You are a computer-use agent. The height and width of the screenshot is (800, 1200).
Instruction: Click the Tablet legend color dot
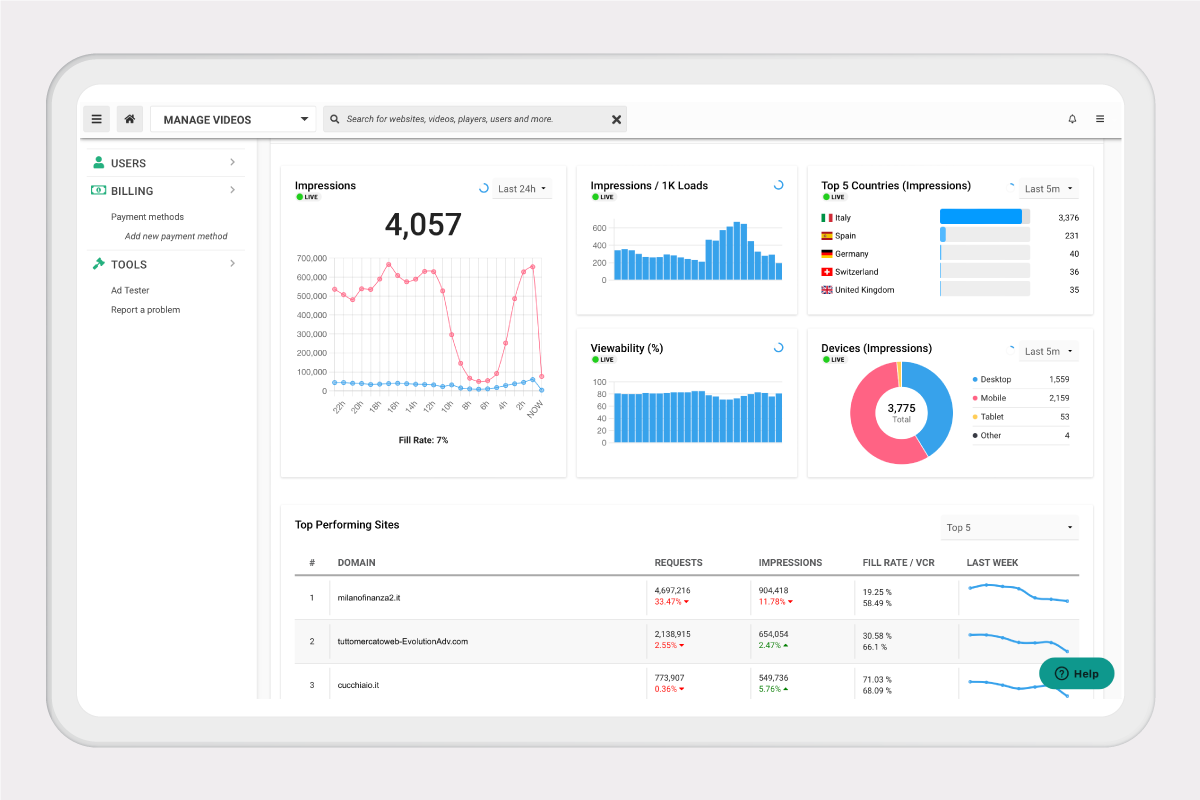coord(975,417)
